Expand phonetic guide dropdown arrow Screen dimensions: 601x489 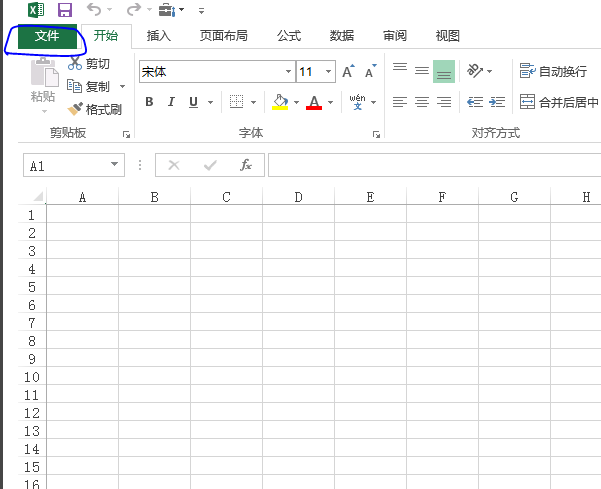tap(374, 102)
